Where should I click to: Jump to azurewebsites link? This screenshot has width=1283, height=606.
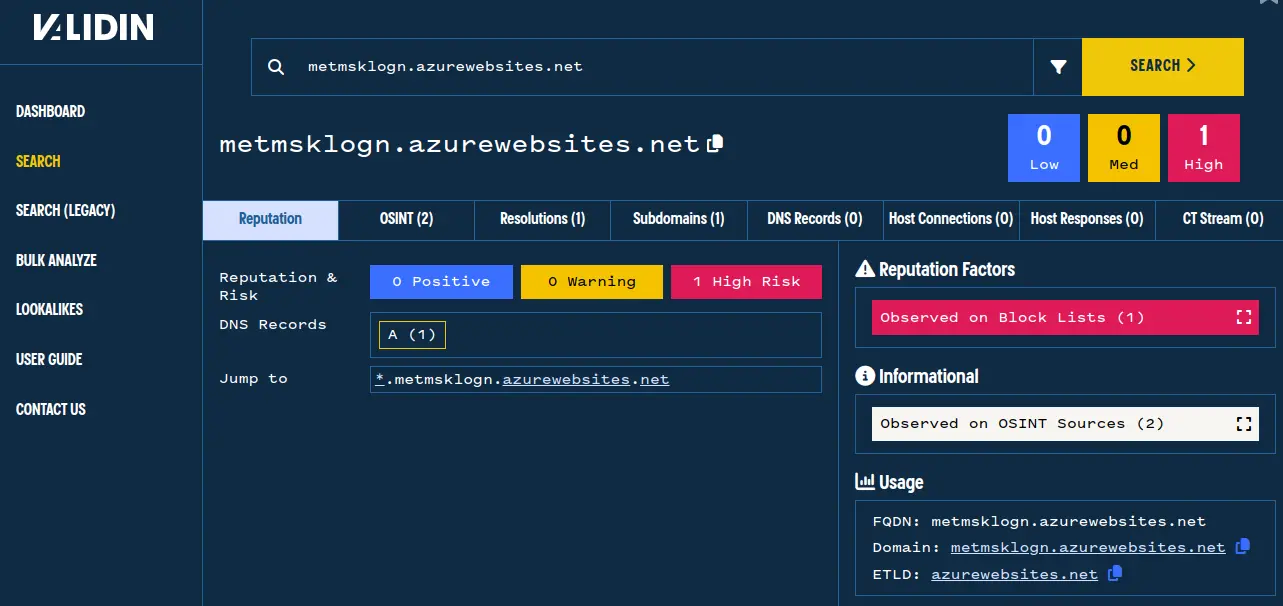click(x=566, y=379)
